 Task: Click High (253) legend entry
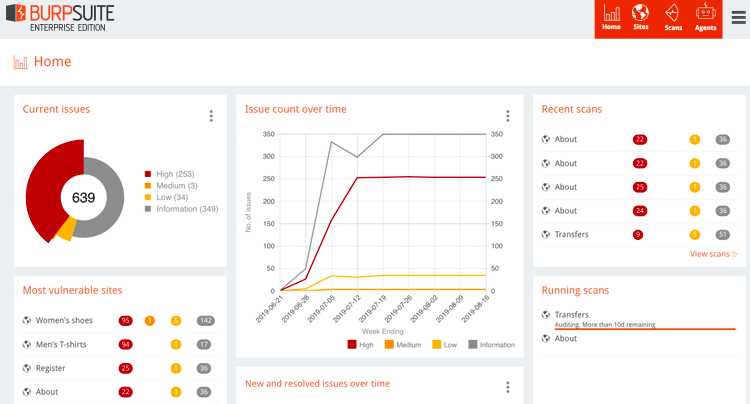(169, 174)
